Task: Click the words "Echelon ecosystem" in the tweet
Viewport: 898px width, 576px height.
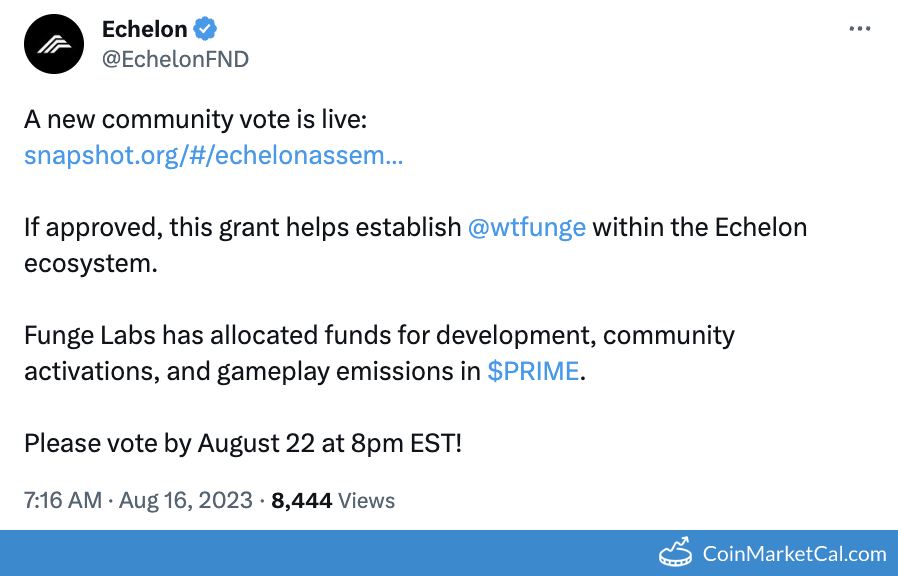Action: (x=760, y=227)
